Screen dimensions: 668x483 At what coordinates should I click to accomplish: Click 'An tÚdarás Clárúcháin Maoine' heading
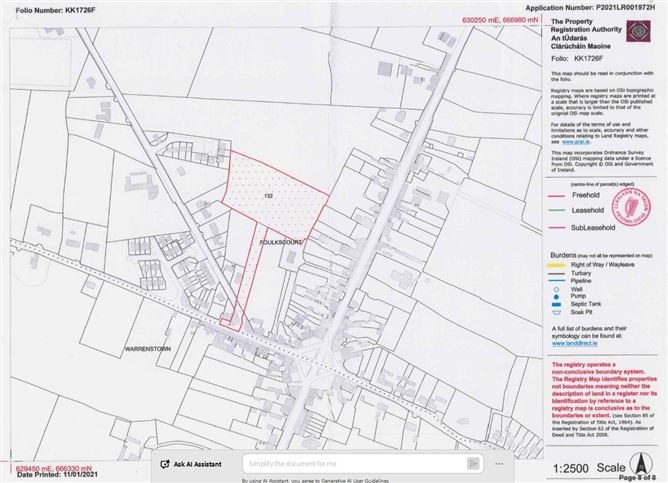(x=581, y=42)
